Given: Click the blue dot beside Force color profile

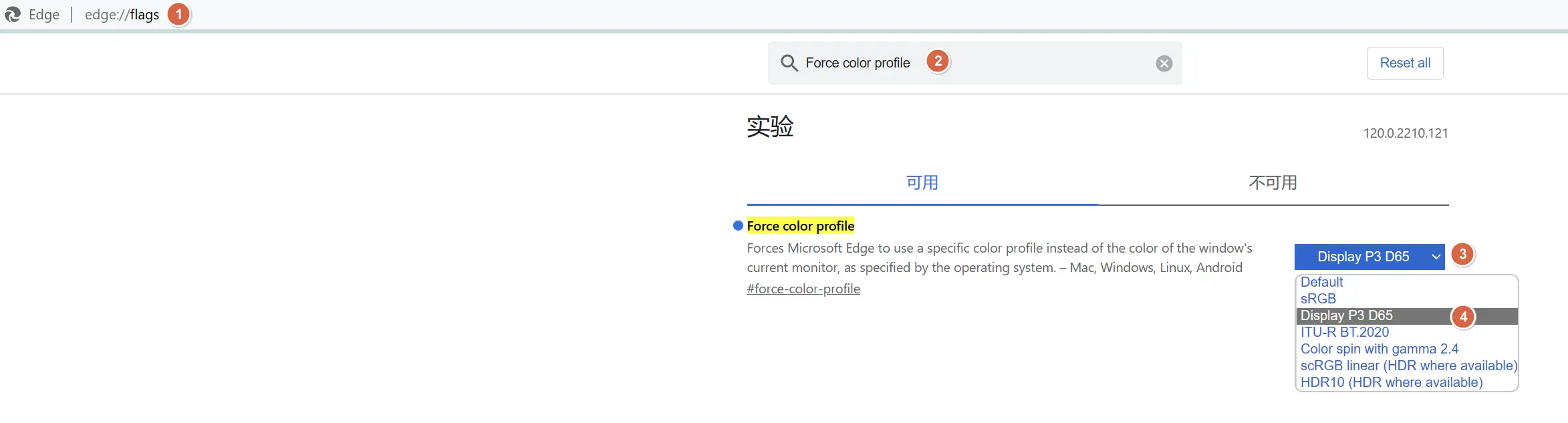Looking at the screenshot, I should coord(738,226).
